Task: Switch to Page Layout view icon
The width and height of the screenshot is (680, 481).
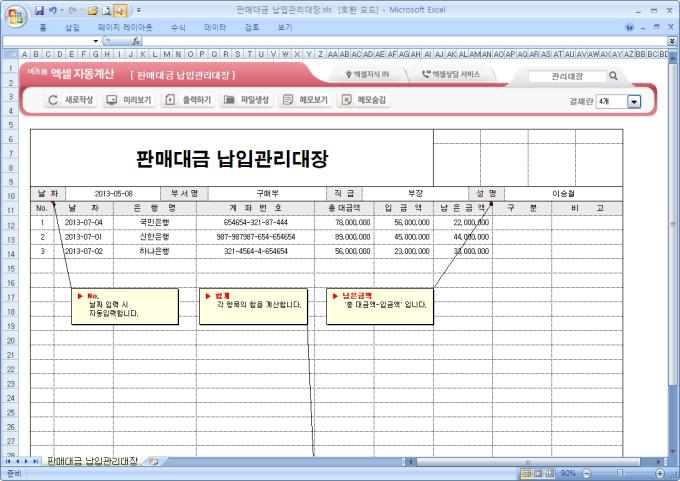Action: [538, 473]
